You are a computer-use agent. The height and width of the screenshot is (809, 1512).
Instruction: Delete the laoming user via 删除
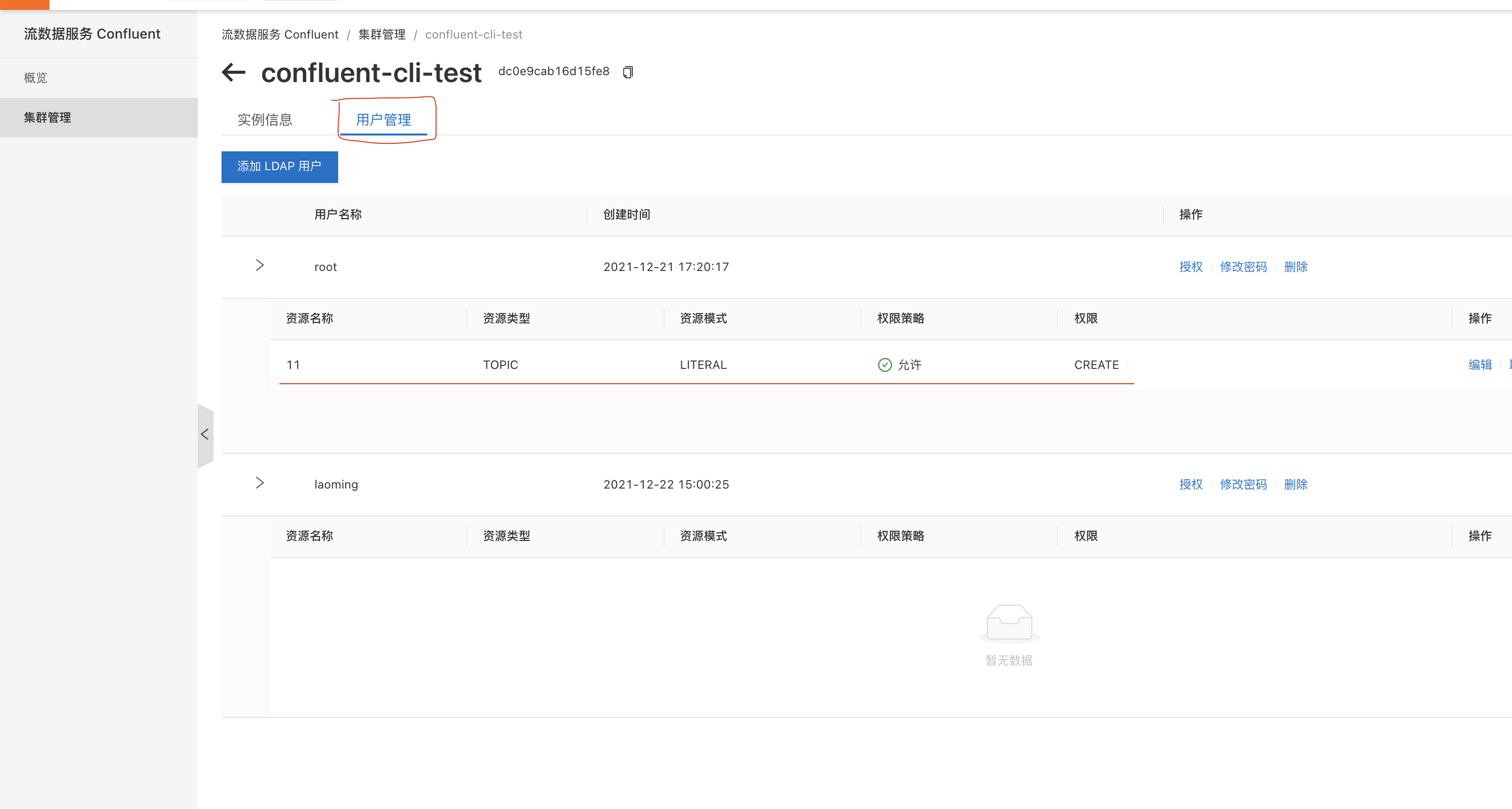point(1295,484)
